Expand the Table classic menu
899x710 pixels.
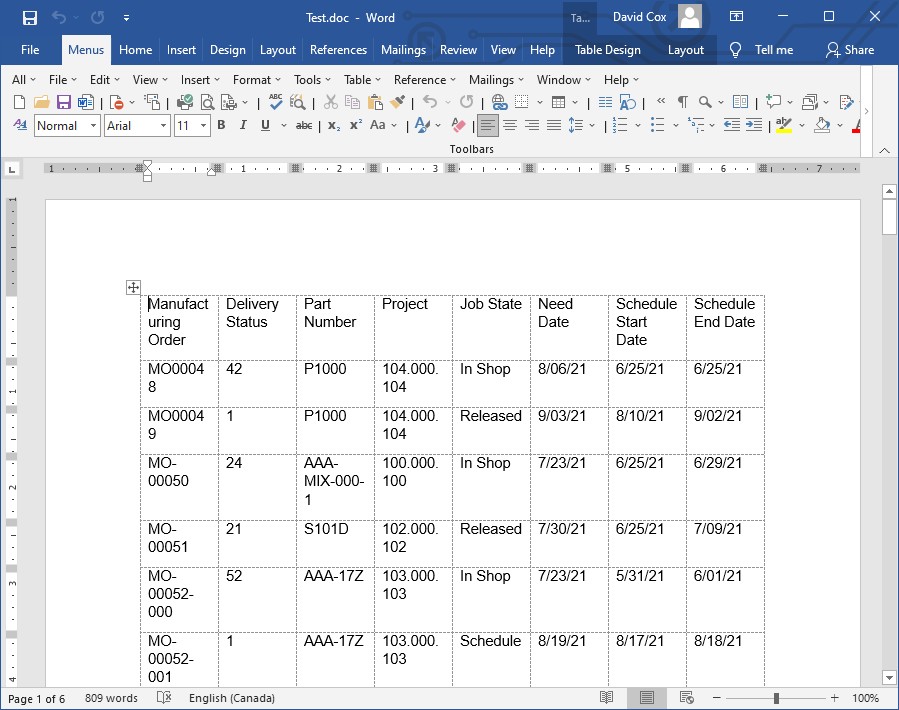coord(362,80)
